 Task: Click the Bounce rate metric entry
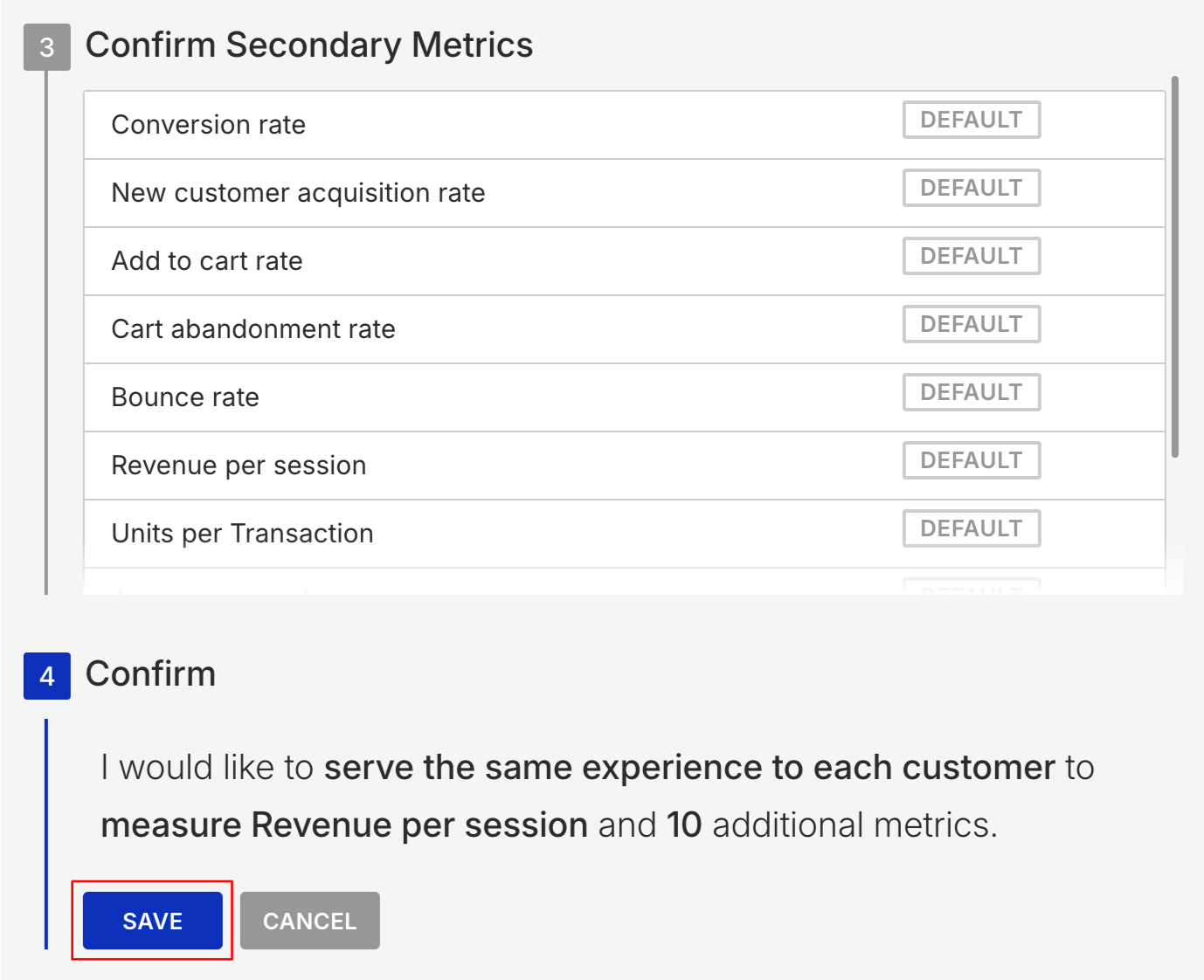184,397
